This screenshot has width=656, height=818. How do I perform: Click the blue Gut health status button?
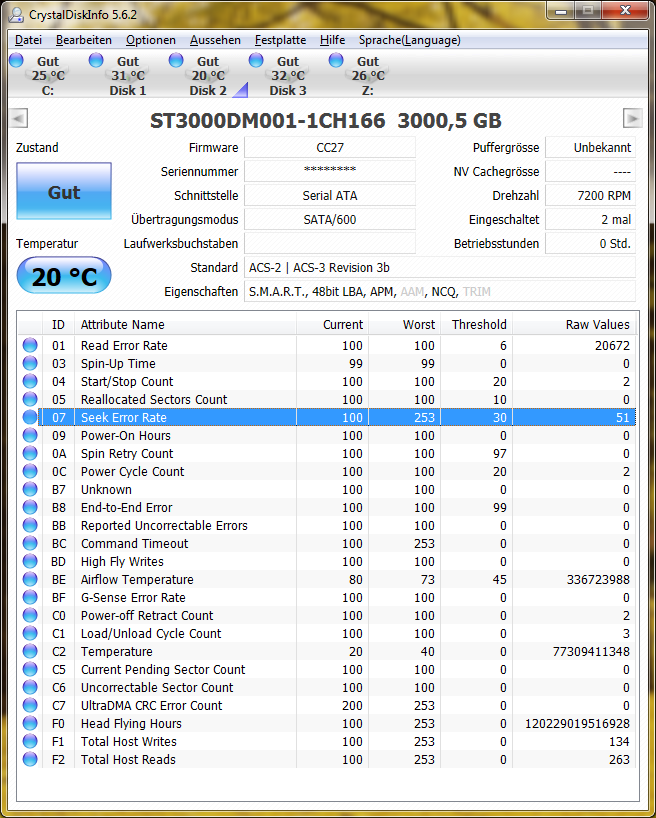tap(64, 191)
